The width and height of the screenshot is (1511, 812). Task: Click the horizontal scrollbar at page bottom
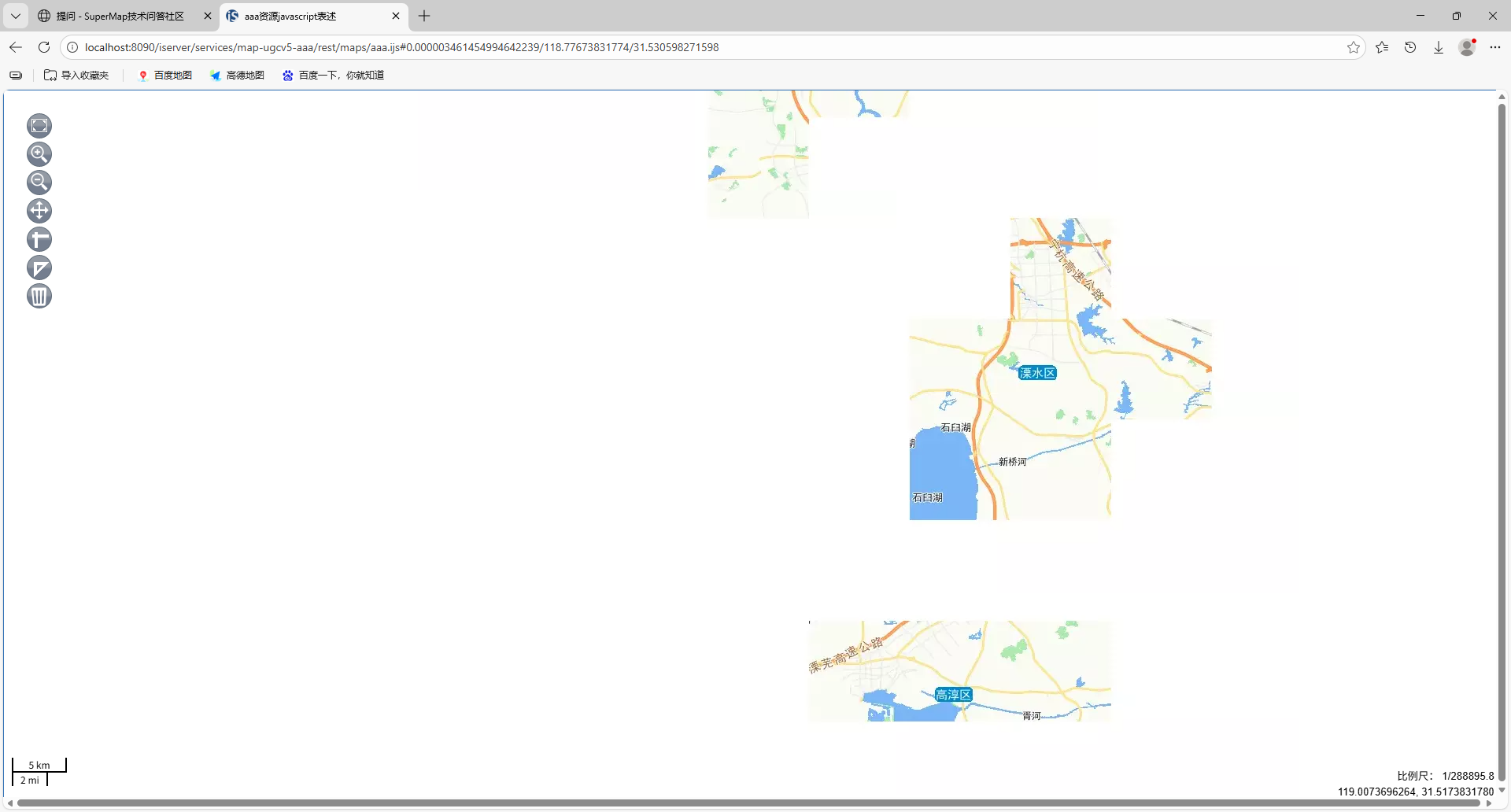[x=748, y=803]
